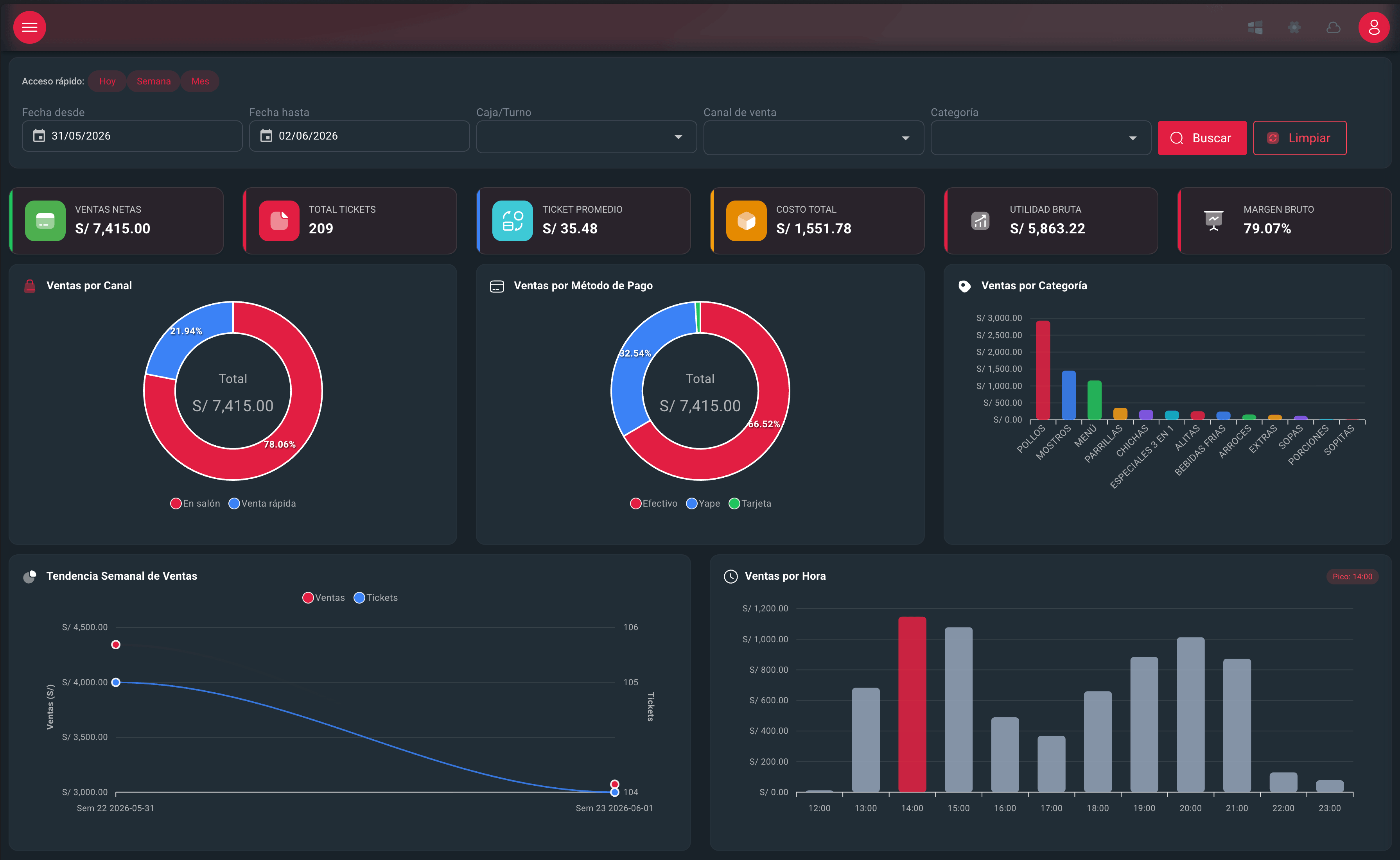Click the cloud icon in header
Image resolution: width=1400 pixels, height=860 pixels.
coord(1334,27)
